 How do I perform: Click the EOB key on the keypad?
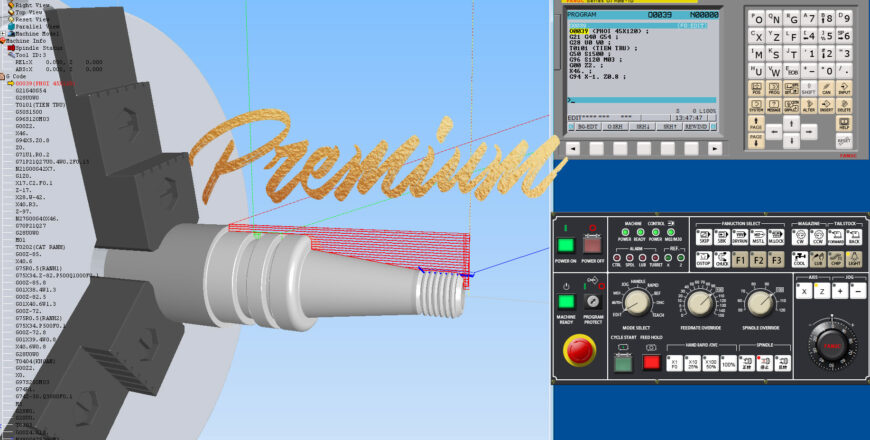792,71
